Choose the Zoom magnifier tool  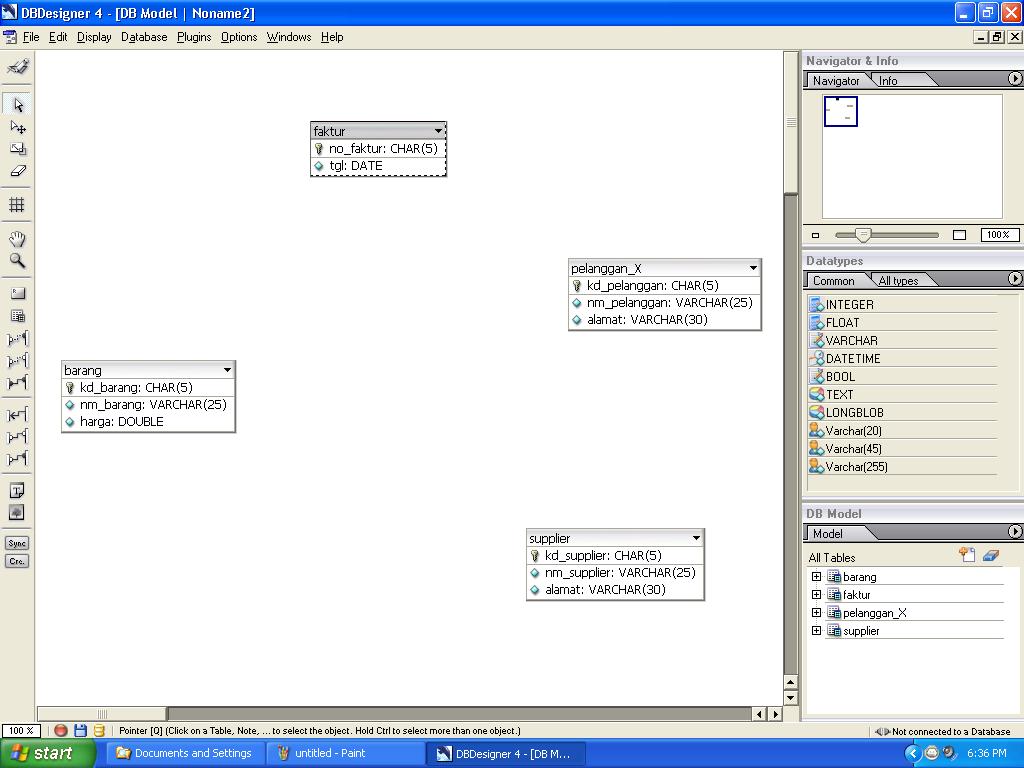(16, 259)
